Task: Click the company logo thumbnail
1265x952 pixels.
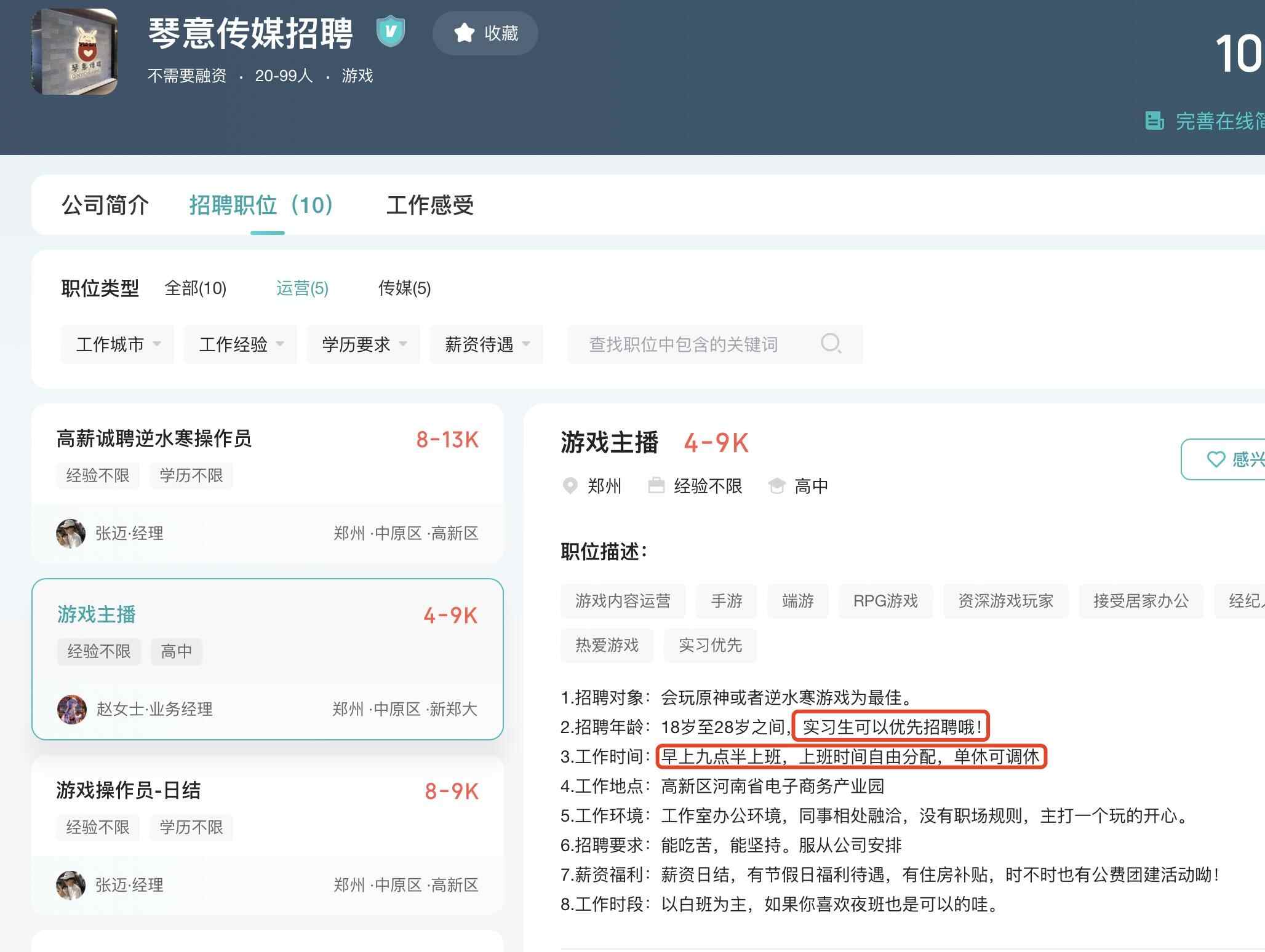Action: tap(74, 52)
